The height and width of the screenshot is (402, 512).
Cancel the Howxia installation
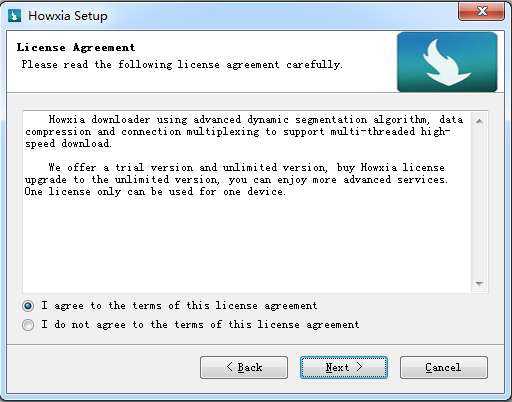tap(444, 367)
